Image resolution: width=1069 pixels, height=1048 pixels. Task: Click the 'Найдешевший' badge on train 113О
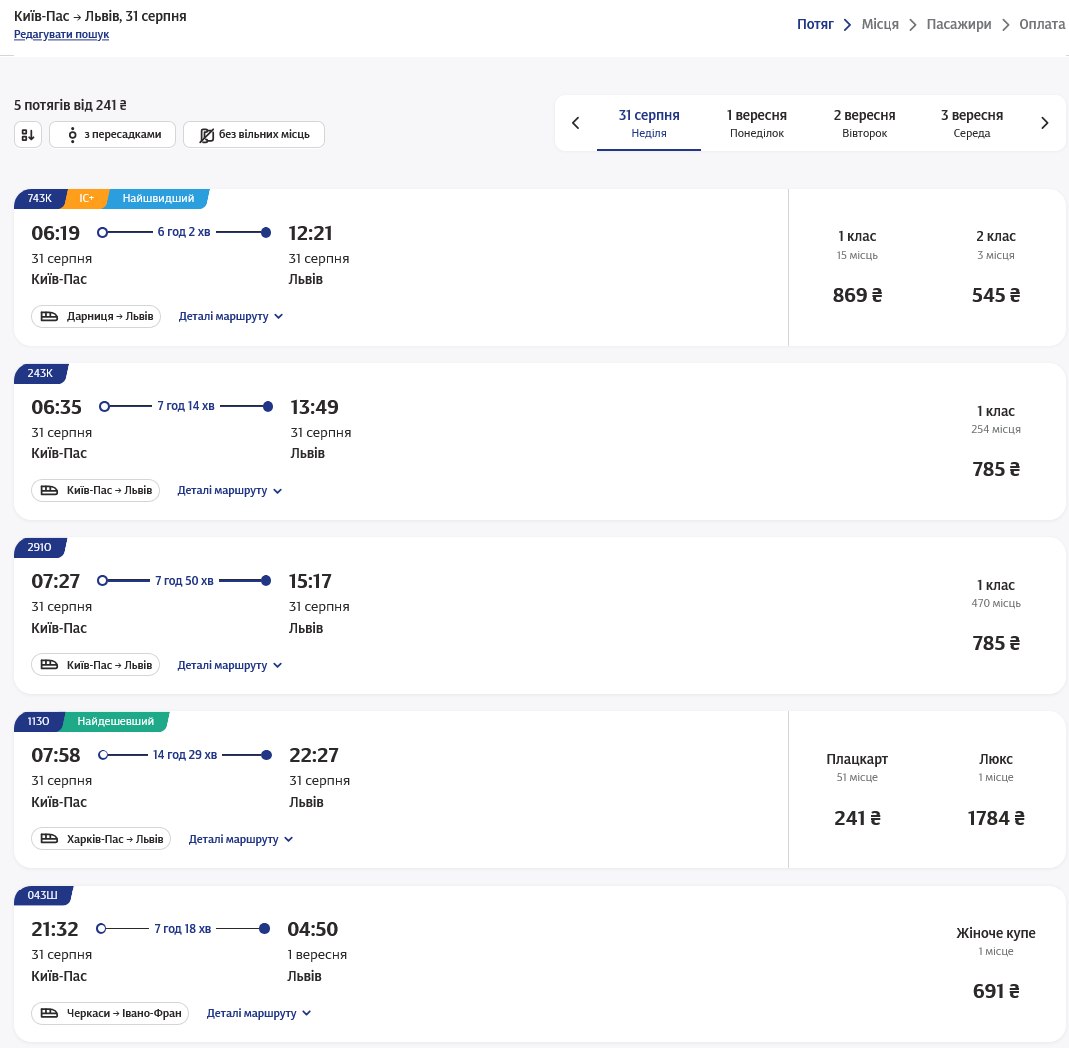(116, 721)
